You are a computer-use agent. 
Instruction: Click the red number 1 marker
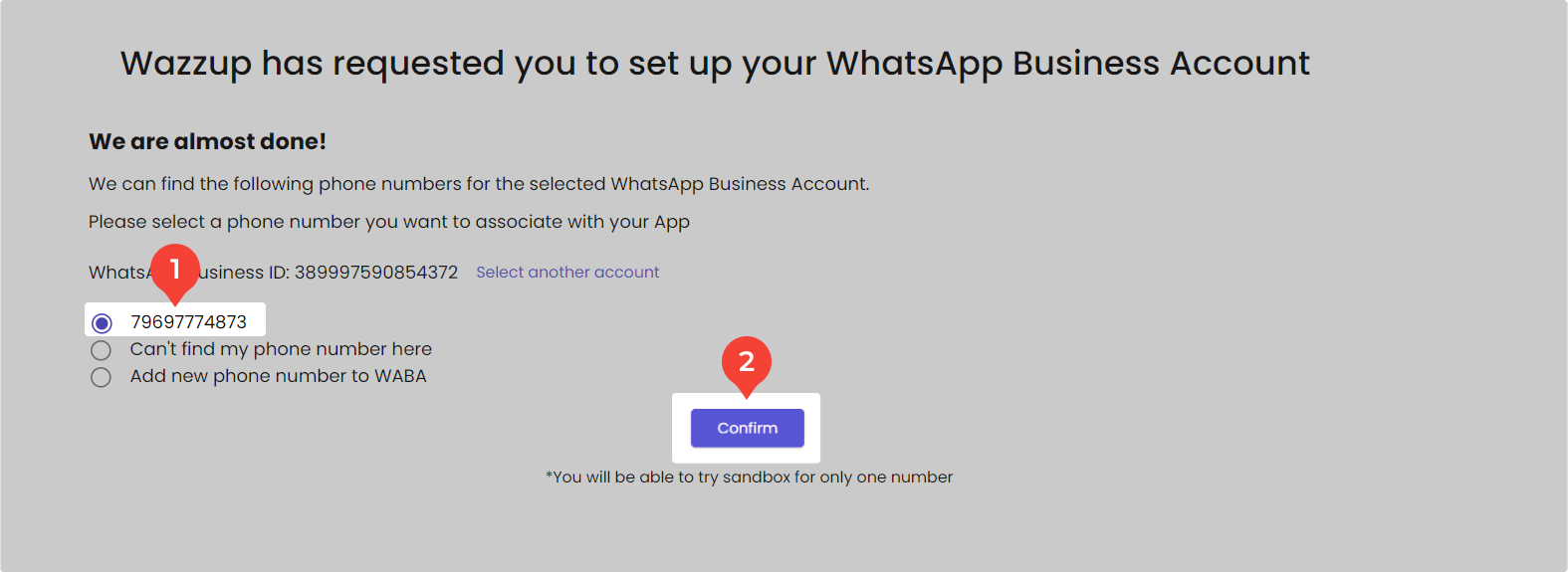click(175, 269)
